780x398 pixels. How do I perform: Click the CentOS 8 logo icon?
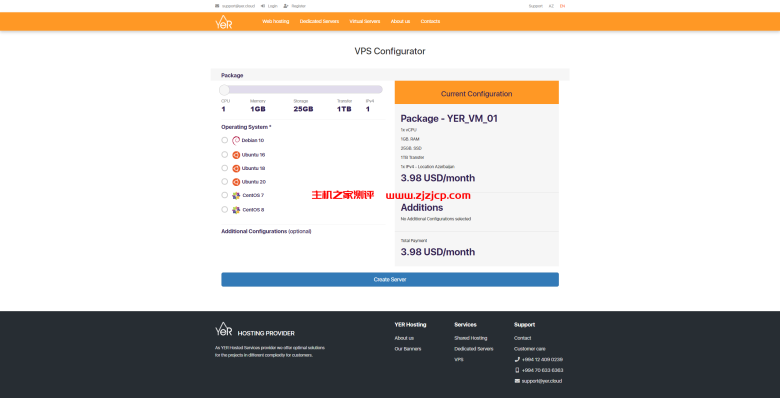(236, 209)
